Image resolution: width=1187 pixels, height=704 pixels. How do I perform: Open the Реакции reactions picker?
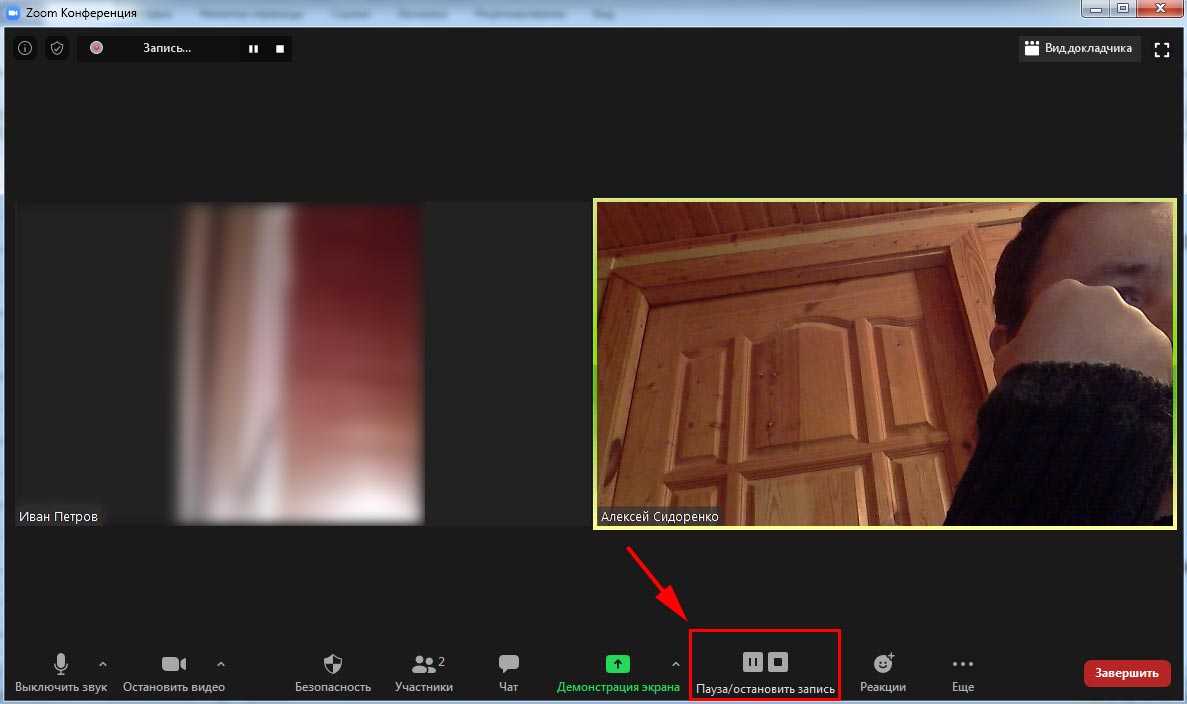click(x=883, y=672)
